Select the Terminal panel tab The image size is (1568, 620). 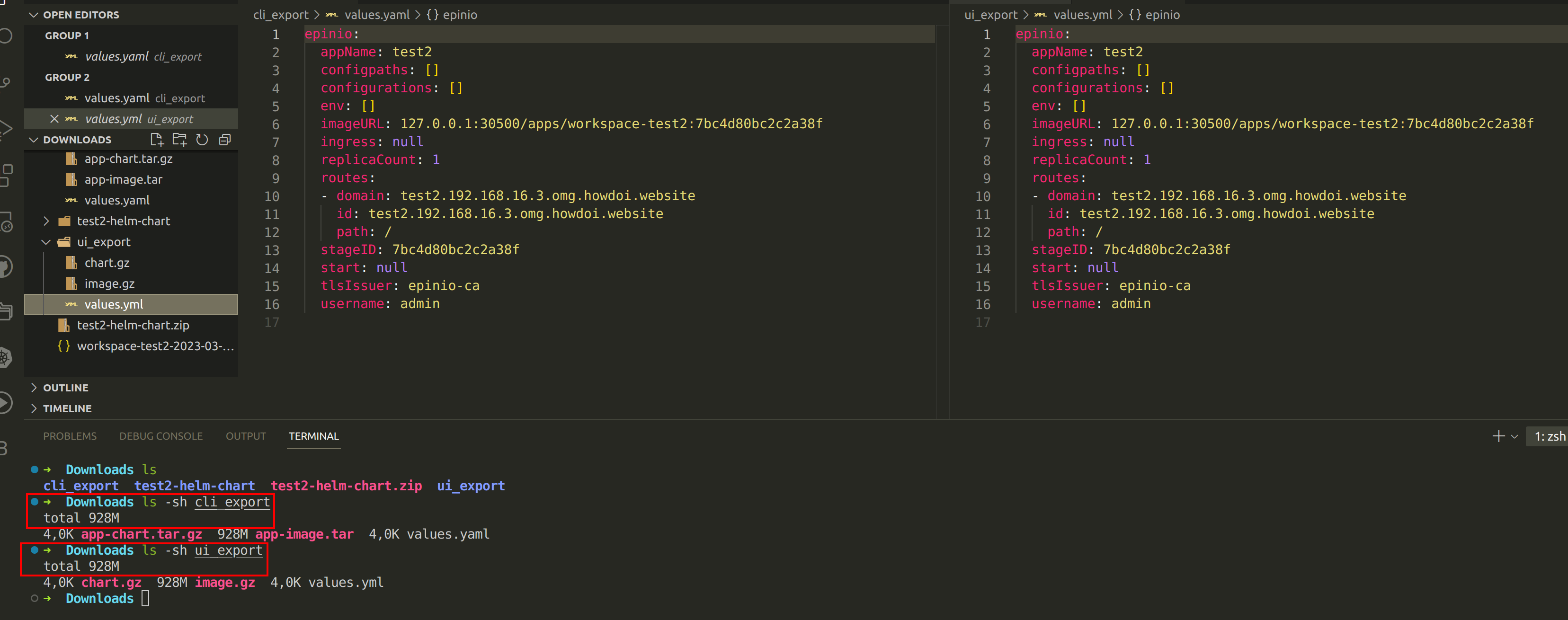[x=314, y=436]
